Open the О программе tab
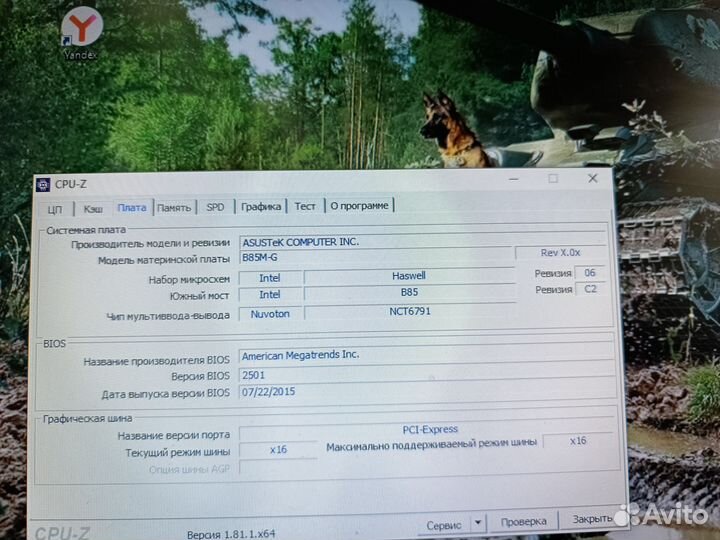This screenshot has height=540, width=720. coord(360,206)
